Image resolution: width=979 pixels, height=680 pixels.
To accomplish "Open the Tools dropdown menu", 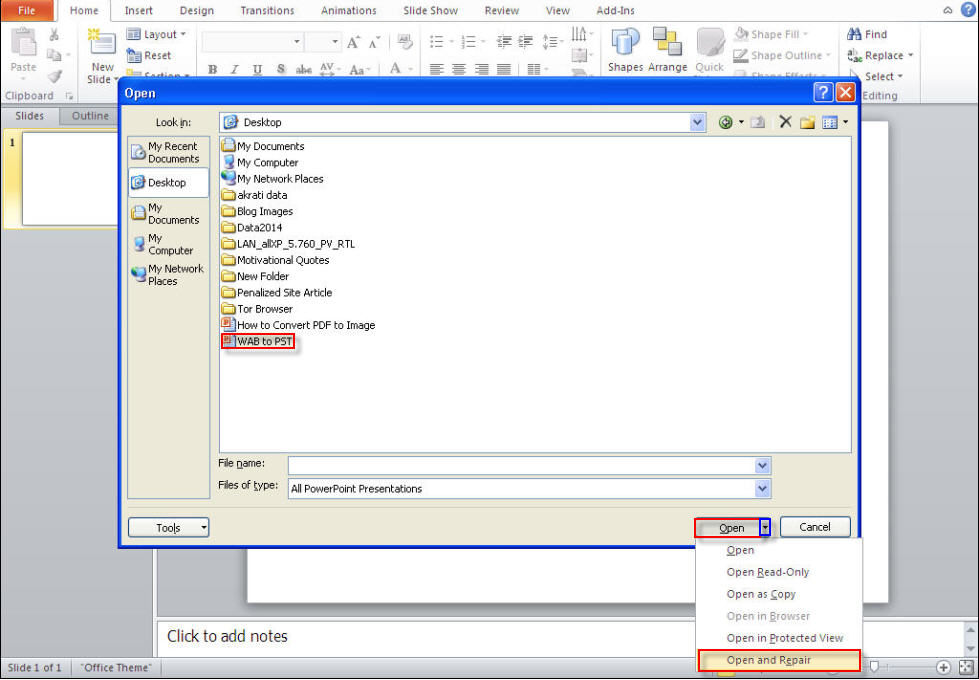I will [168, 528].
